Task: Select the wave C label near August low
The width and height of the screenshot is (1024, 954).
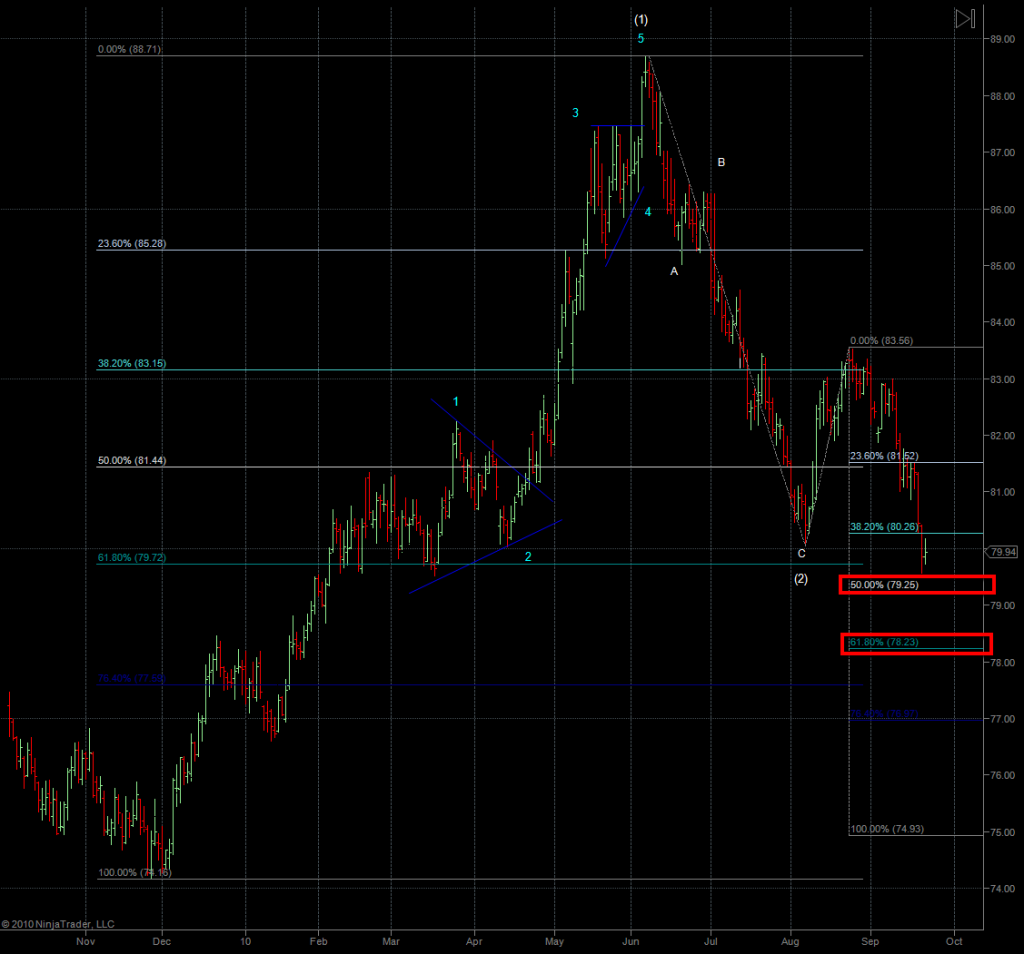Action: tap(801, 553)
